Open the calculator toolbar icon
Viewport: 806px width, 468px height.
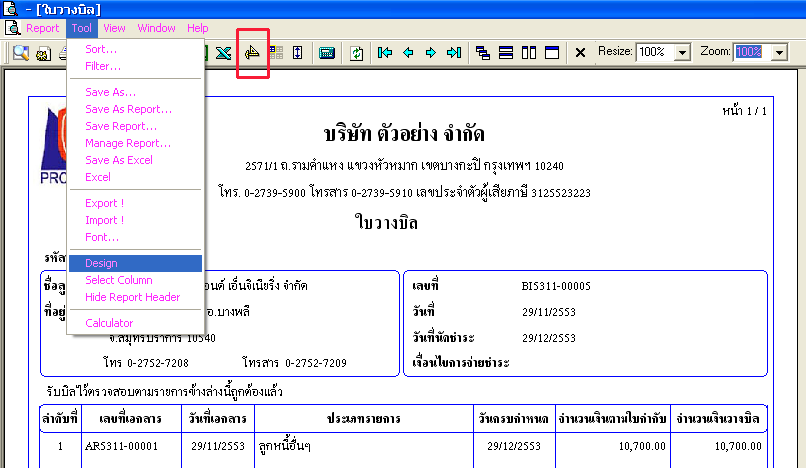click(x=327, y=52)
